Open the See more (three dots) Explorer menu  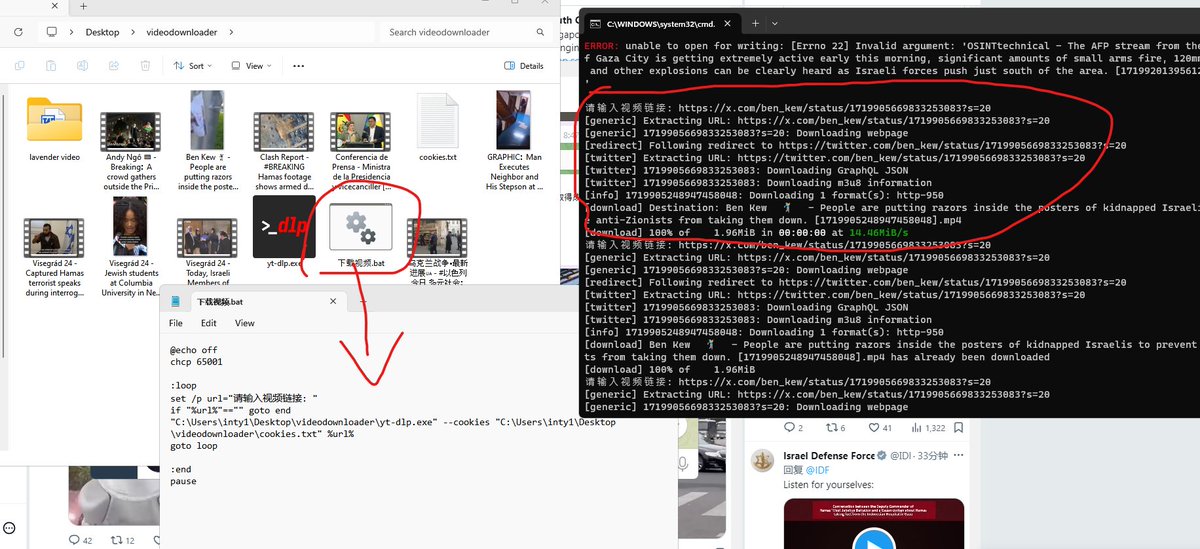(x=298, y=66)
